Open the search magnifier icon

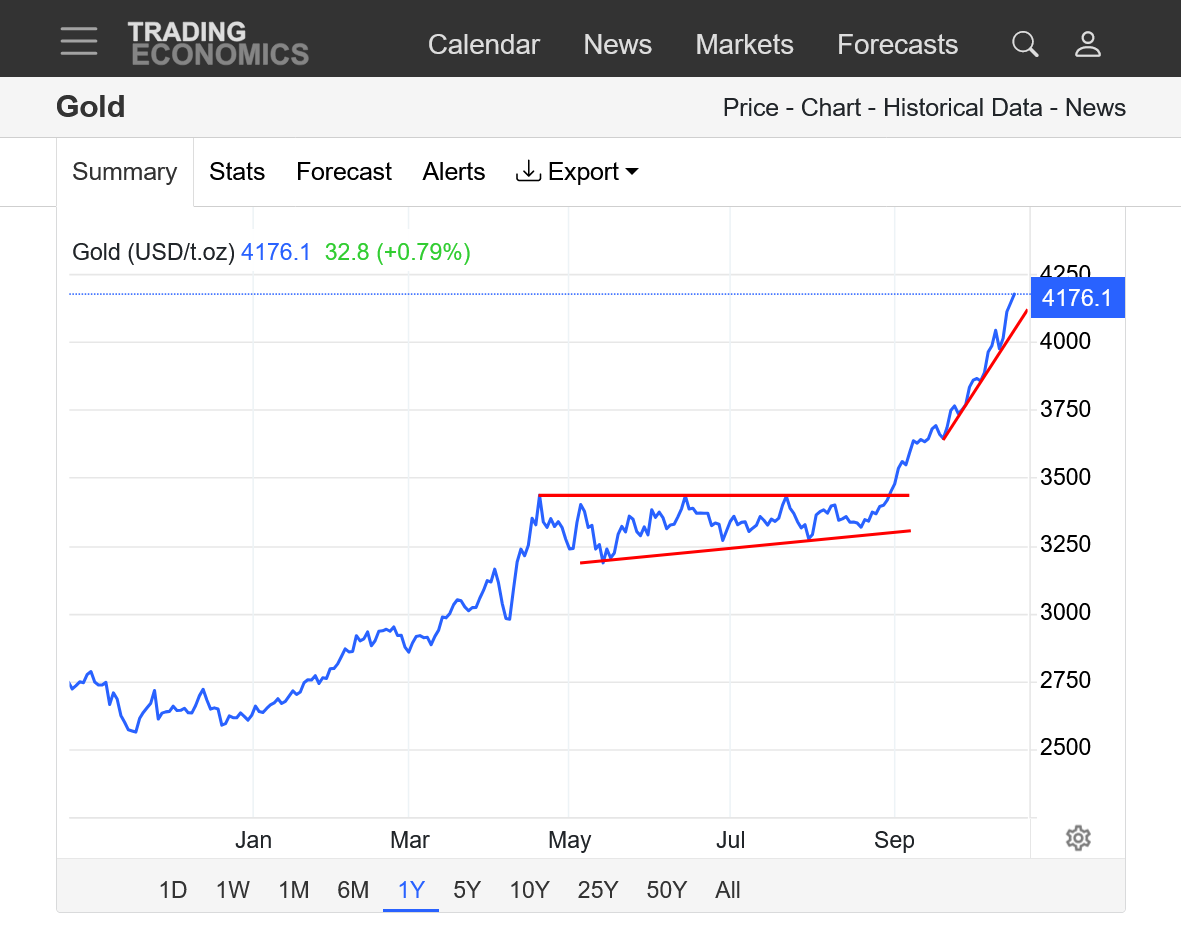pyautogui.click(x=1025, y=44)
